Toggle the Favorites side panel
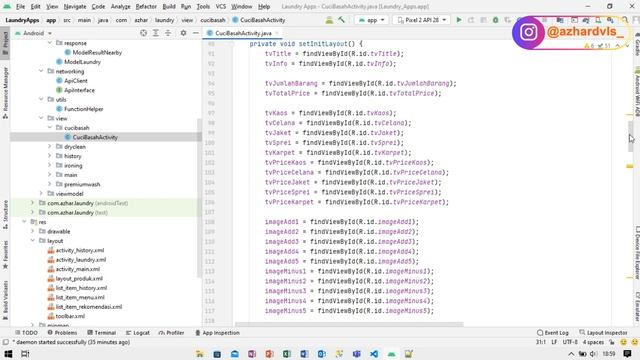 5,255
